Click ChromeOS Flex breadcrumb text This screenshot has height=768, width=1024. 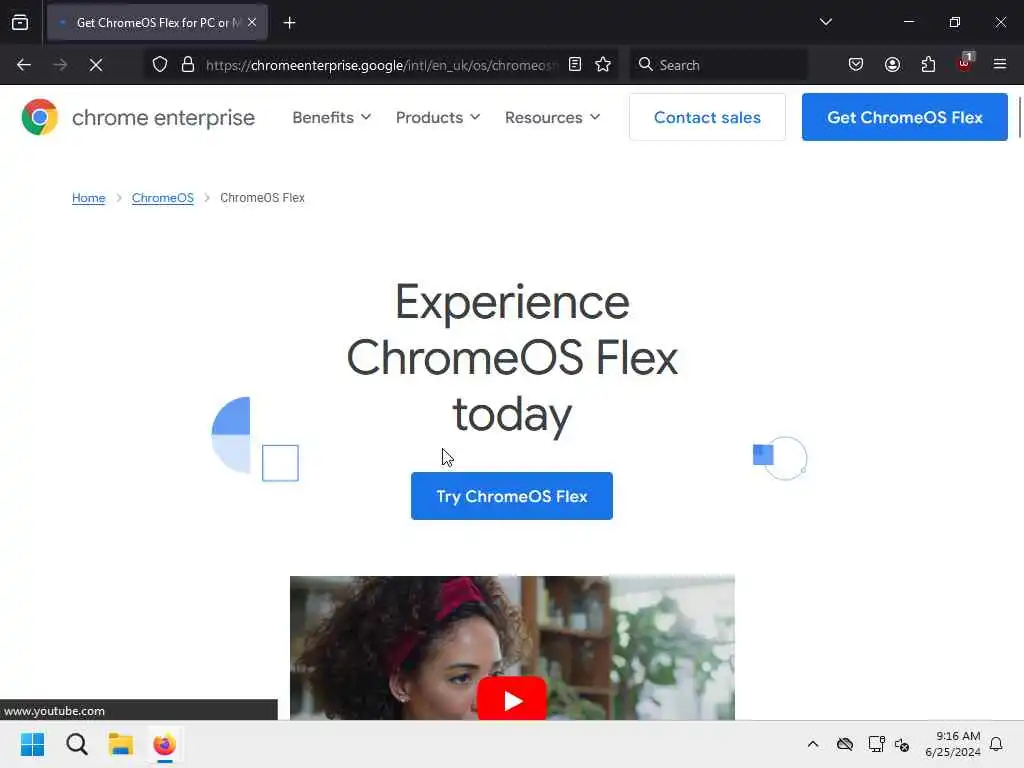coord(262,198)
